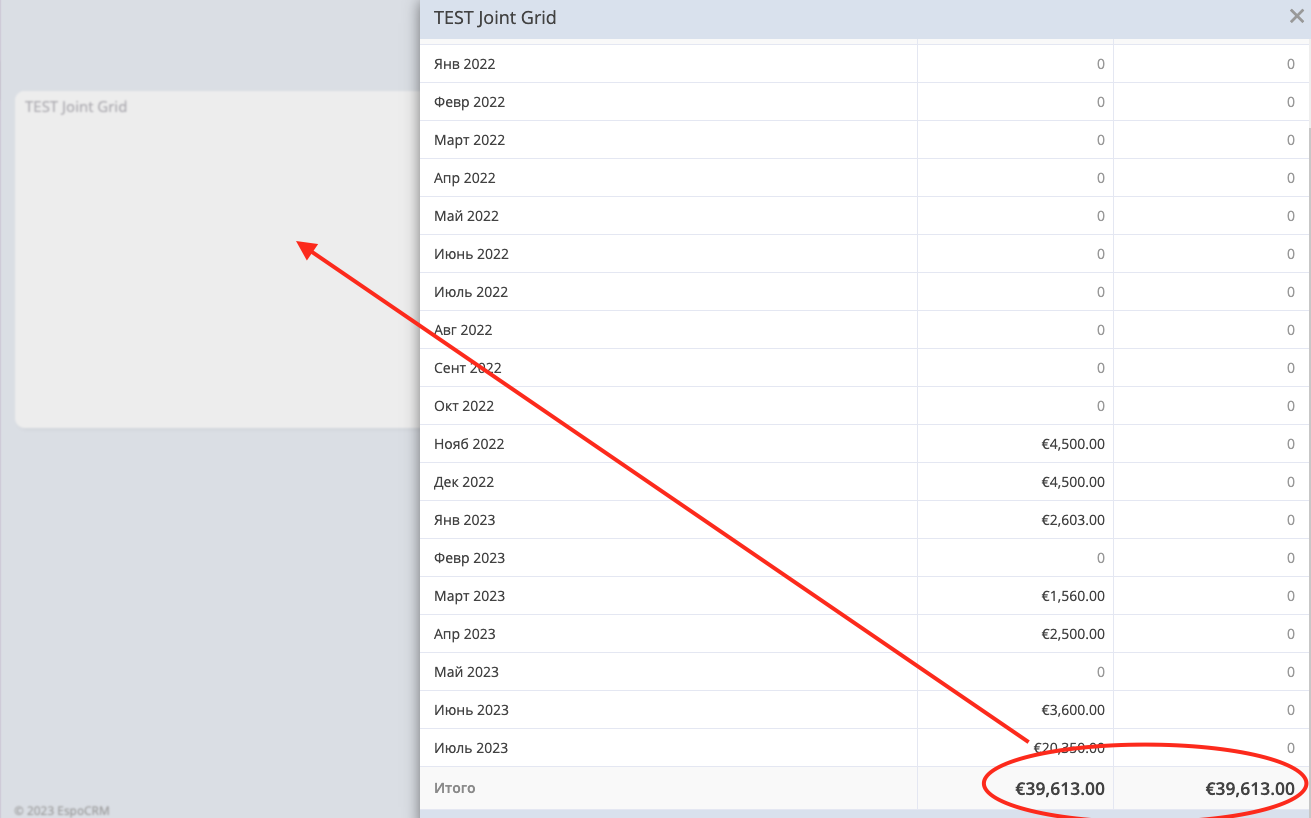Click the Июль 2023 row label
Screen dimensions: 1311x818
471,748
